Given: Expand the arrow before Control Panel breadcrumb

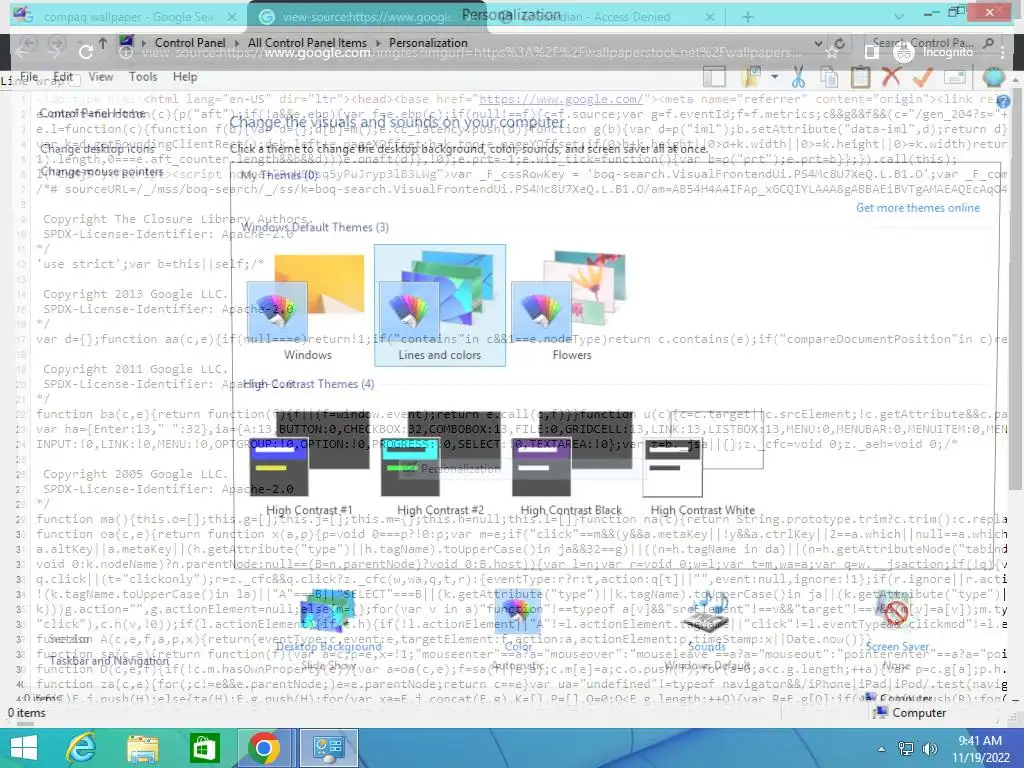Looking at the screenshot, I should [x=144, y=43].
